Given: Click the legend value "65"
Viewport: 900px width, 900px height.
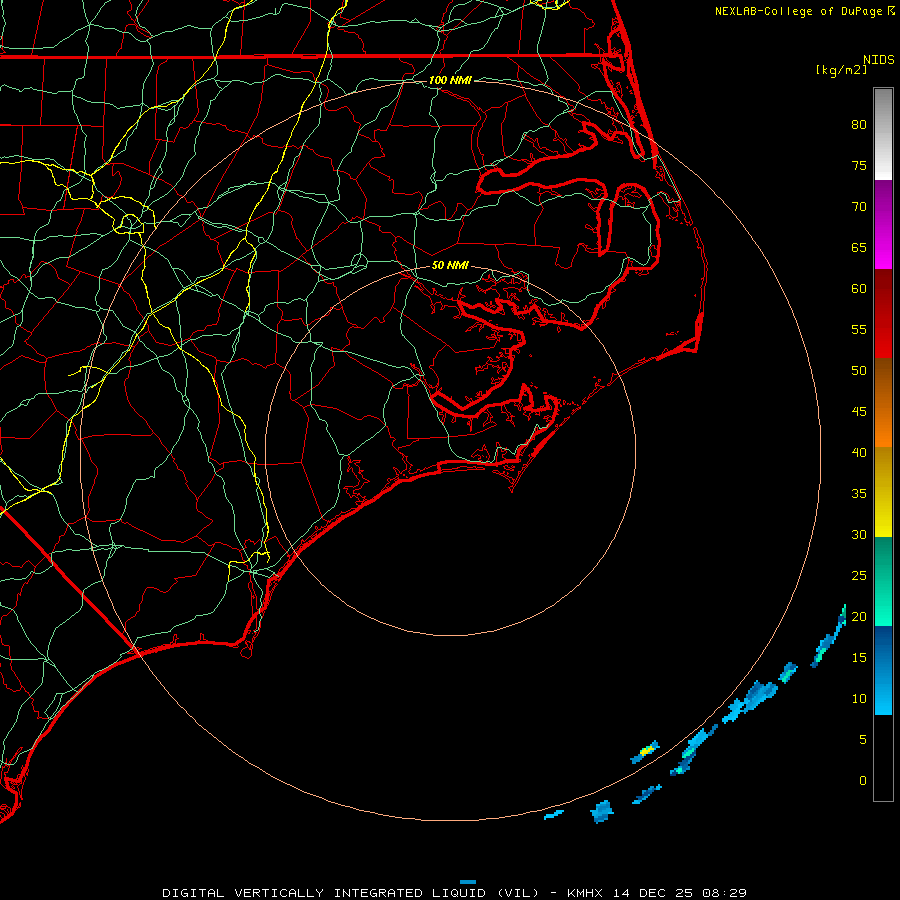Looking at the screenshot, I should tap(859, 248).
